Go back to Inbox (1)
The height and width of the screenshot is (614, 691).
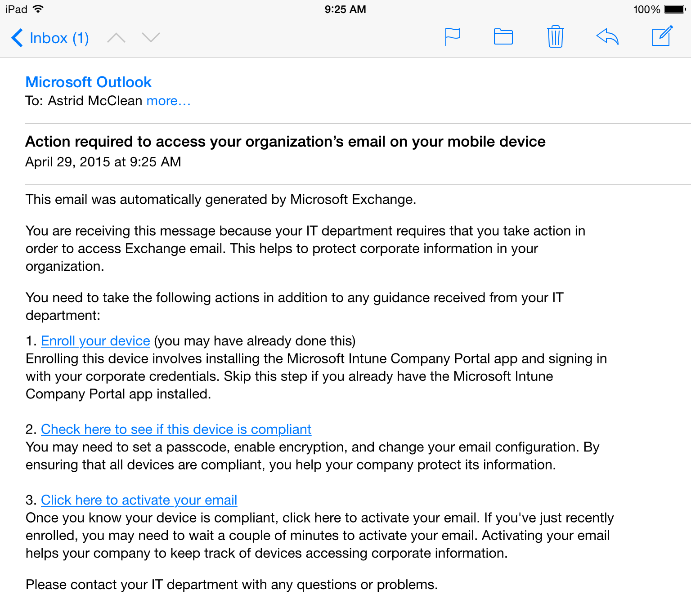point(50,38)
